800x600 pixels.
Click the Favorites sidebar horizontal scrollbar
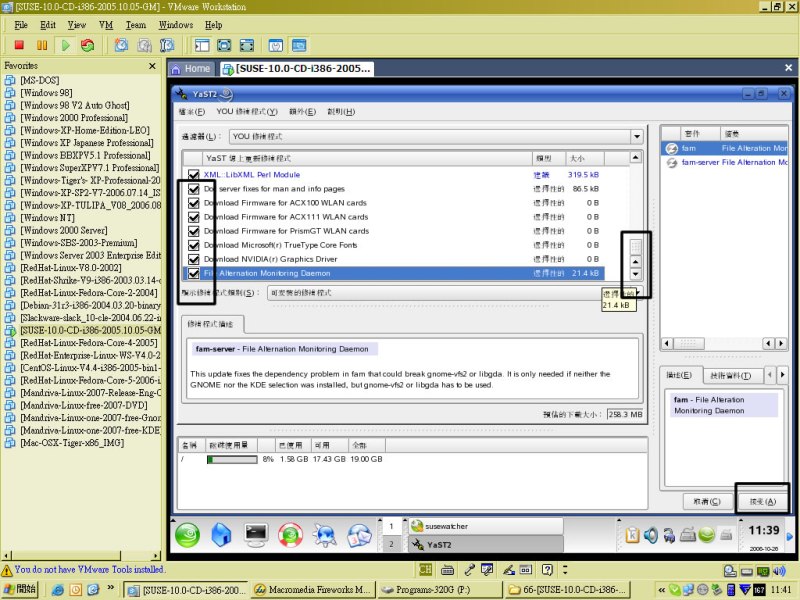point(81,555)
